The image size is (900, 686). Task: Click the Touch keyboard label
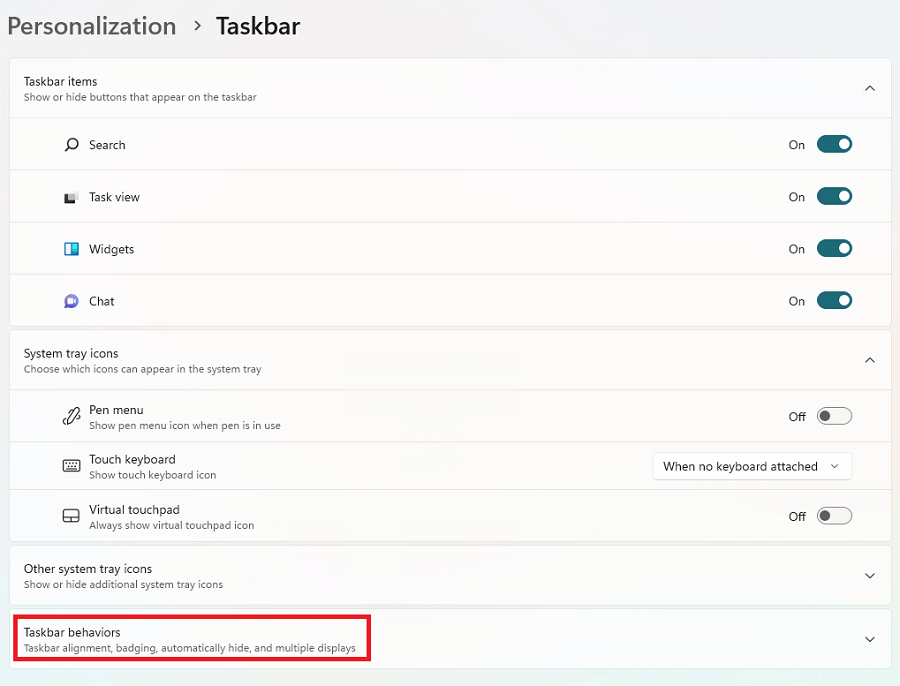(132, 459)
